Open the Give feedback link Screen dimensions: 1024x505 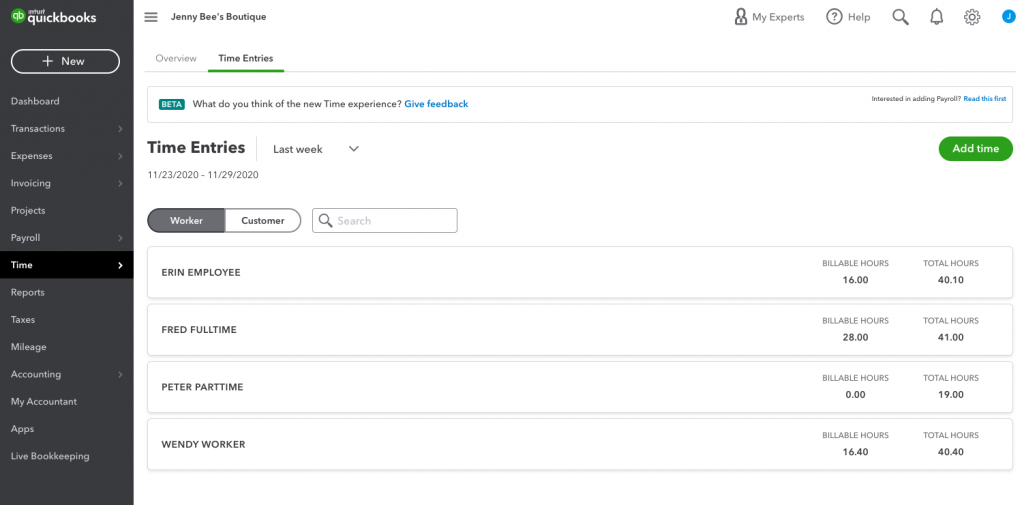436,104
